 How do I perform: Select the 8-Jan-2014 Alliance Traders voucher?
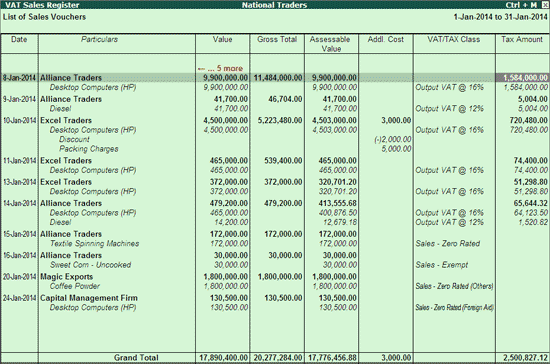(x=274, y=77)
